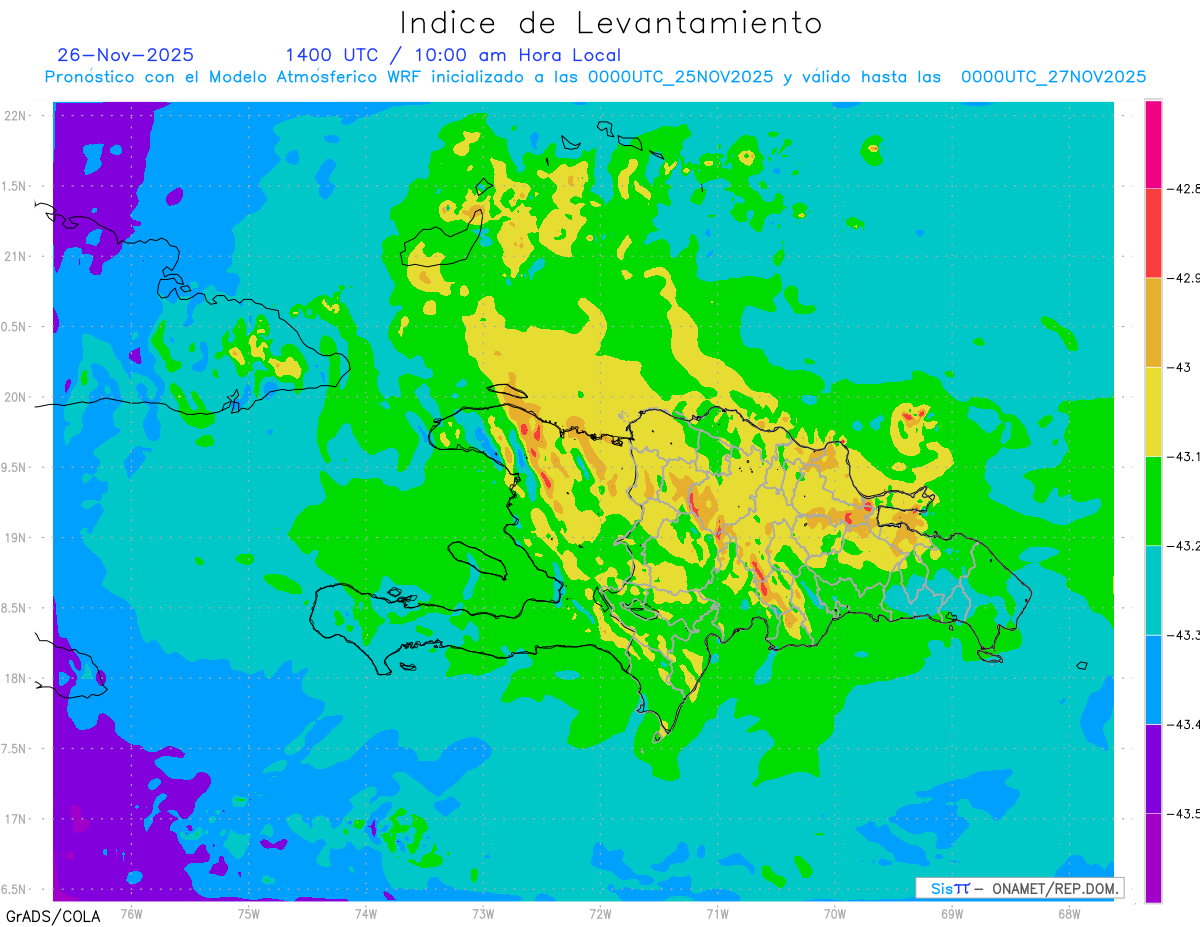
Task: Click the '72W' longitude label
Action: pos(600,913)
